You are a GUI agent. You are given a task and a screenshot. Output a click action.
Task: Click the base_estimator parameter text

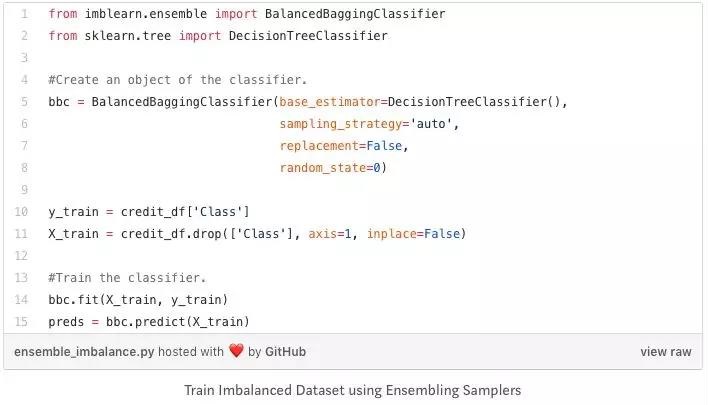(330, 102)
